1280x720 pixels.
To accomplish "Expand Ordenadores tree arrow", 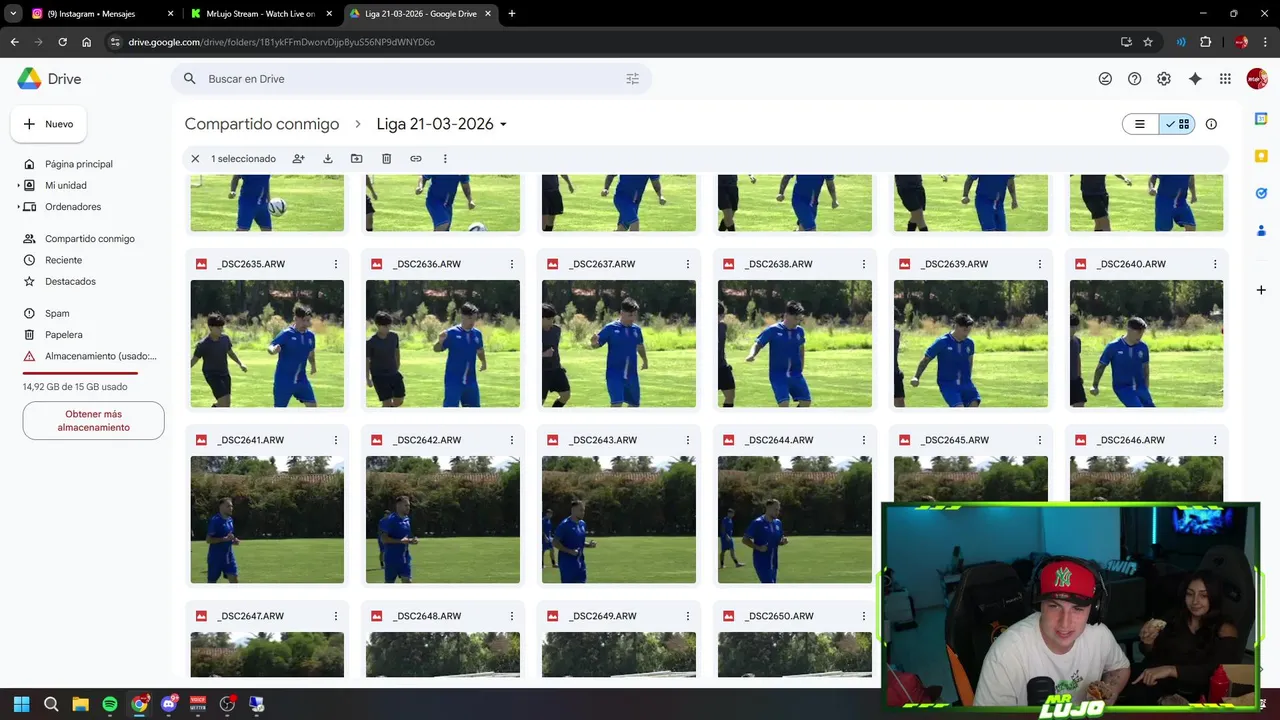I will pos(19,207).
